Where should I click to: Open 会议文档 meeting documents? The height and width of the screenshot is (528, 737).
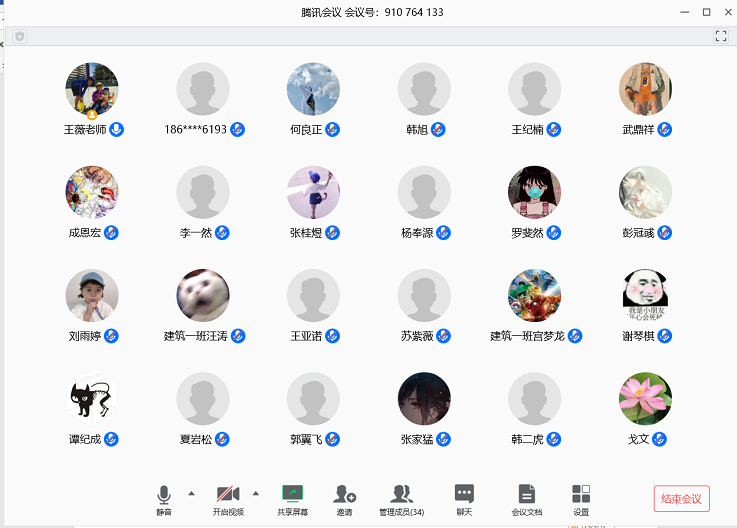tap(526, 494)
